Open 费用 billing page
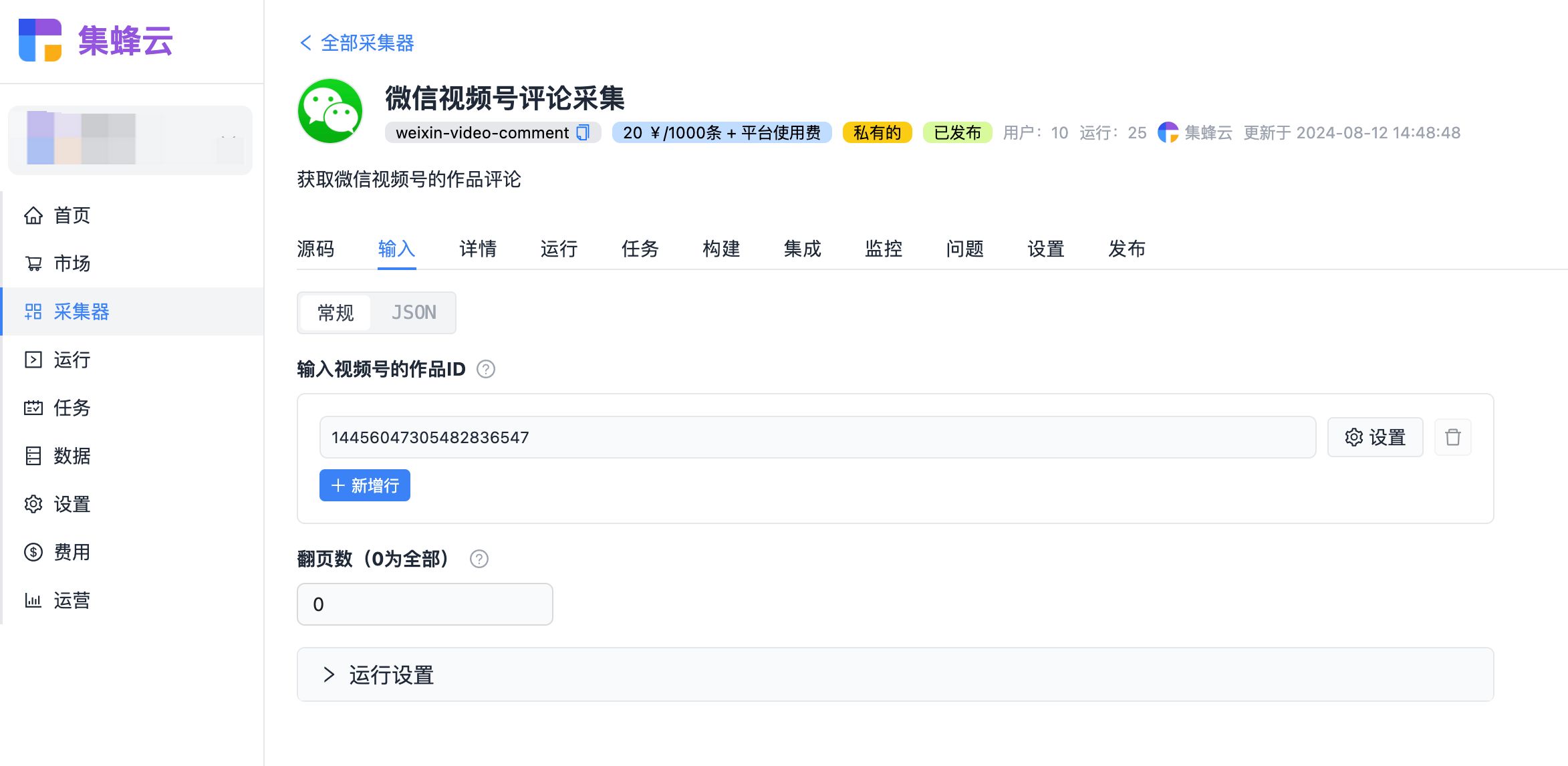Image resolution: width=1568 pixels, height=766 pixels. point(72,552)
